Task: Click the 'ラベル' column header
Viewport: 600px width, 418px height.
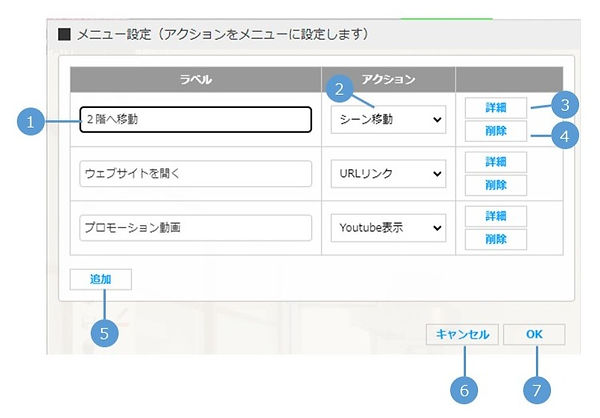Action: pyautogui.click(x=195, y=78)
